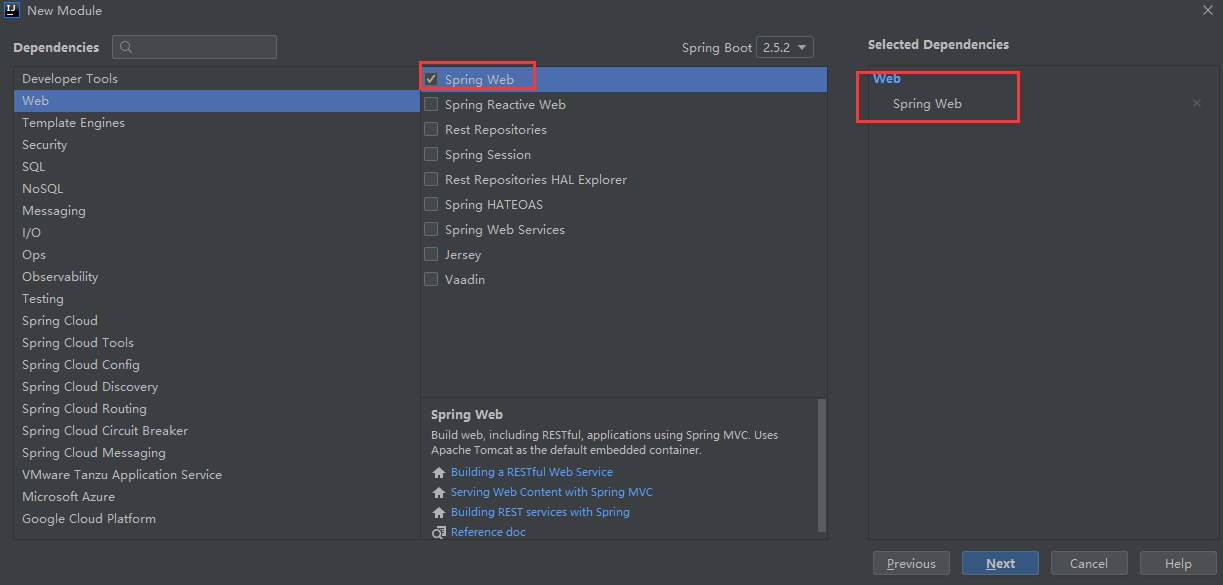Select the Web category
Image resolution: width=1223 pixels, height=585 pixels.
(x=216, y=101)
